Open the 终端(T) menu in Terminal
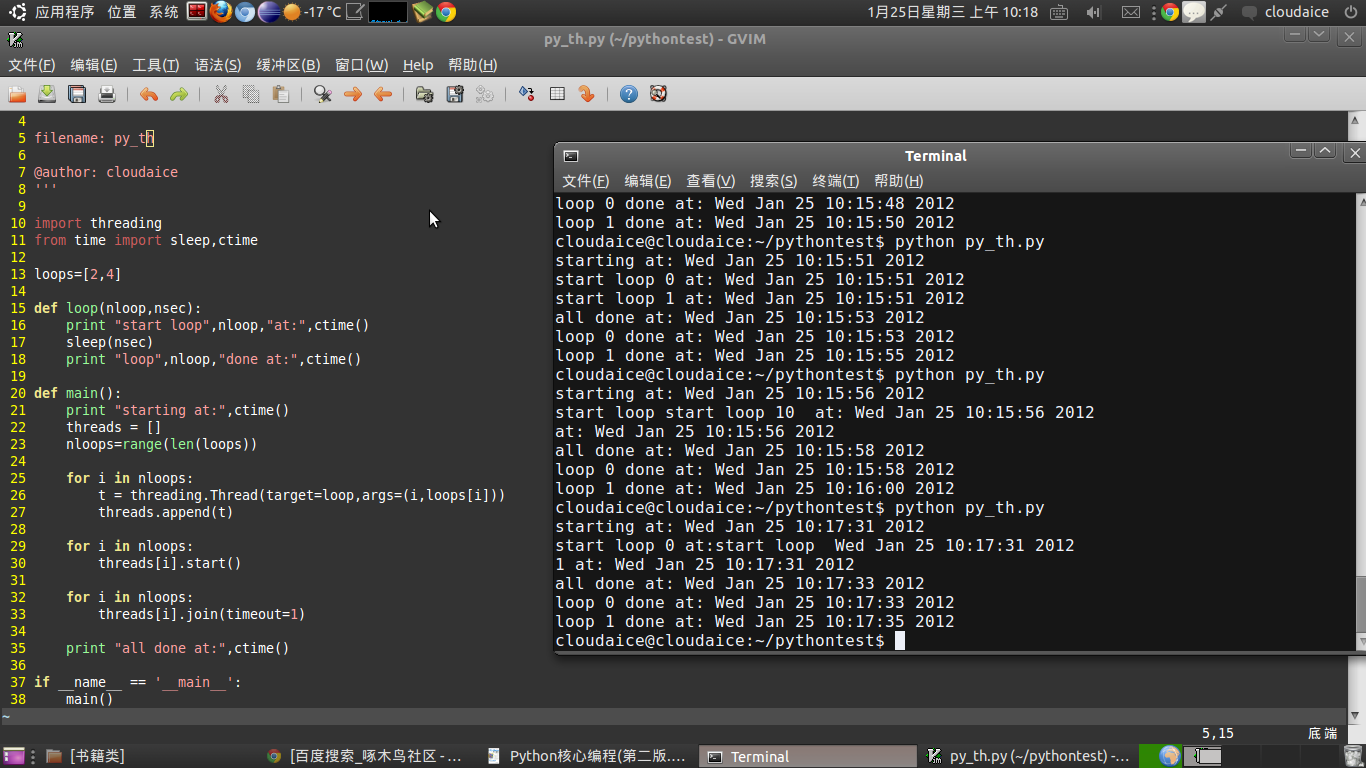This screenshot has width=1366, height=768. [x=835, y=181]
